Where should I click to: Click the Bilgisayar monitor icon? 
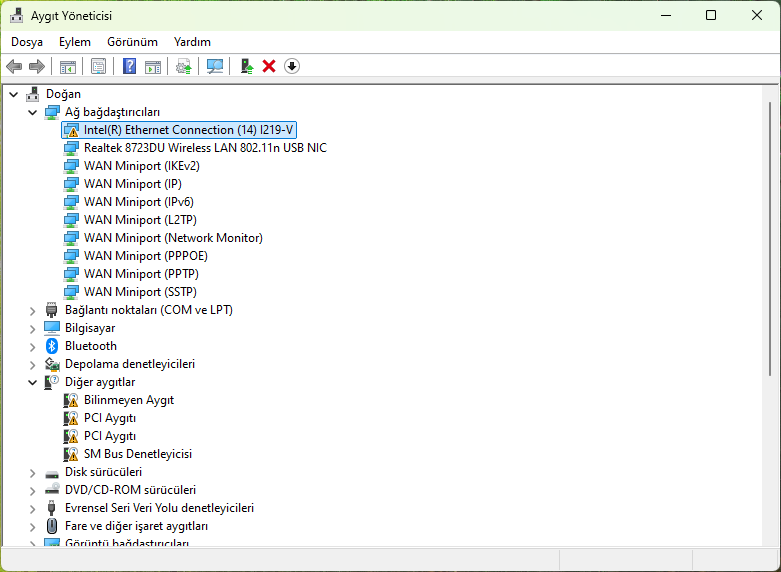point(52,328)
